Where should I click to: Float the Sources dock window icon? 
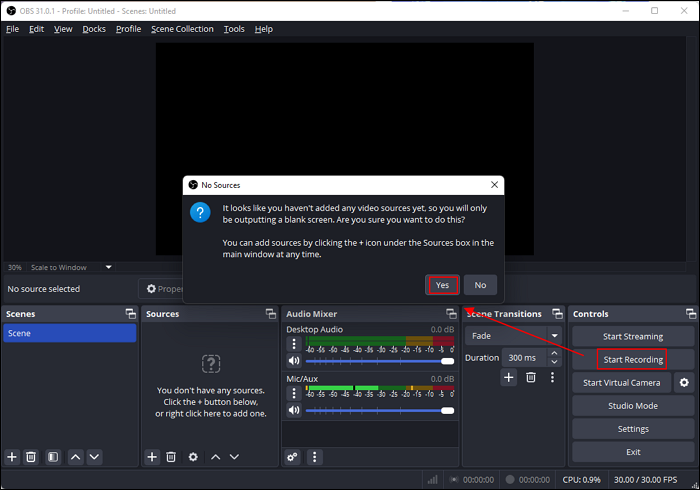tap(271, 314)
